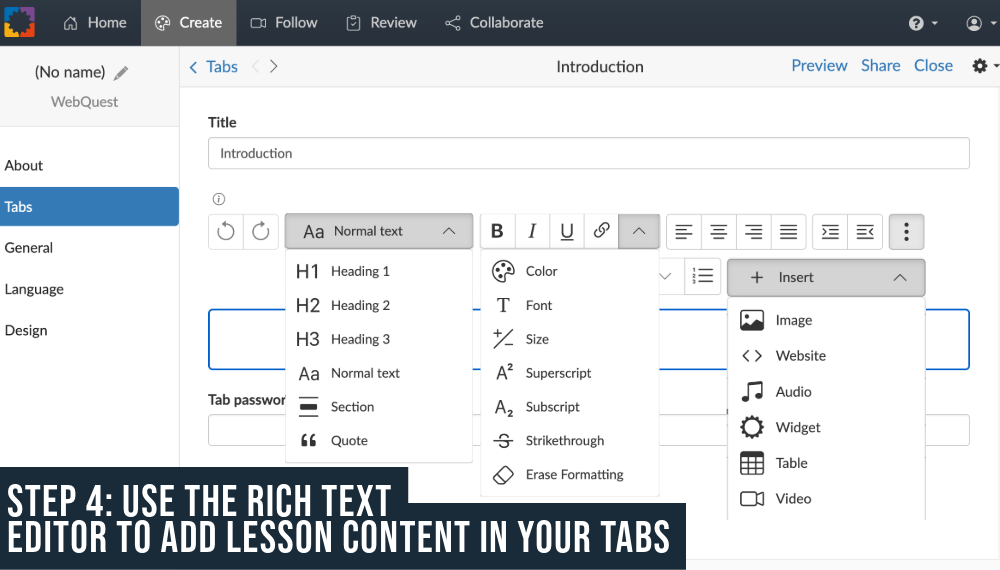This screenshot has height=570, width=1000.
Task: Open the settings gear menu
Action: tap(985, 66)
